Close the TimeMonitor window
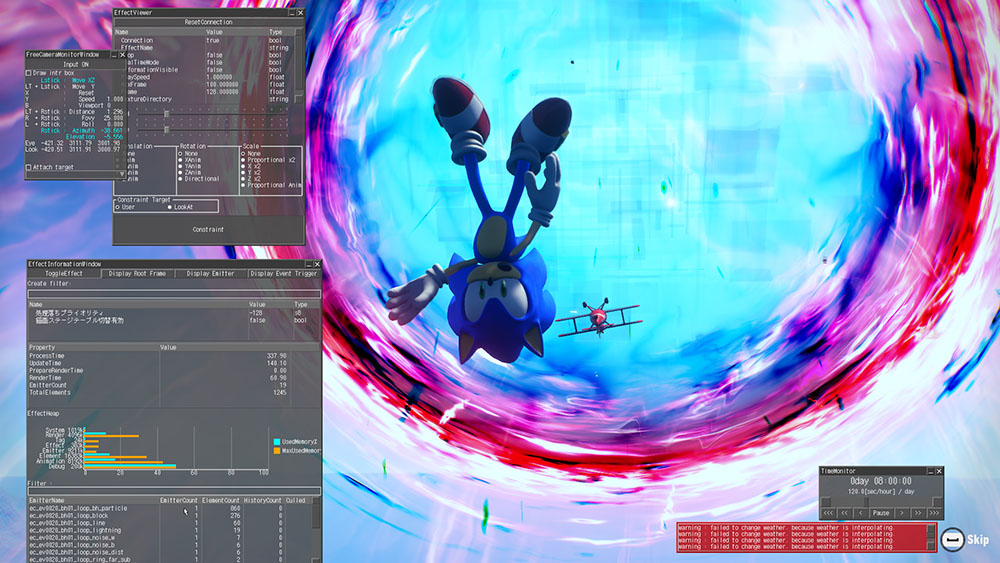Viewport: 1000px width, 563px height. 937,470
